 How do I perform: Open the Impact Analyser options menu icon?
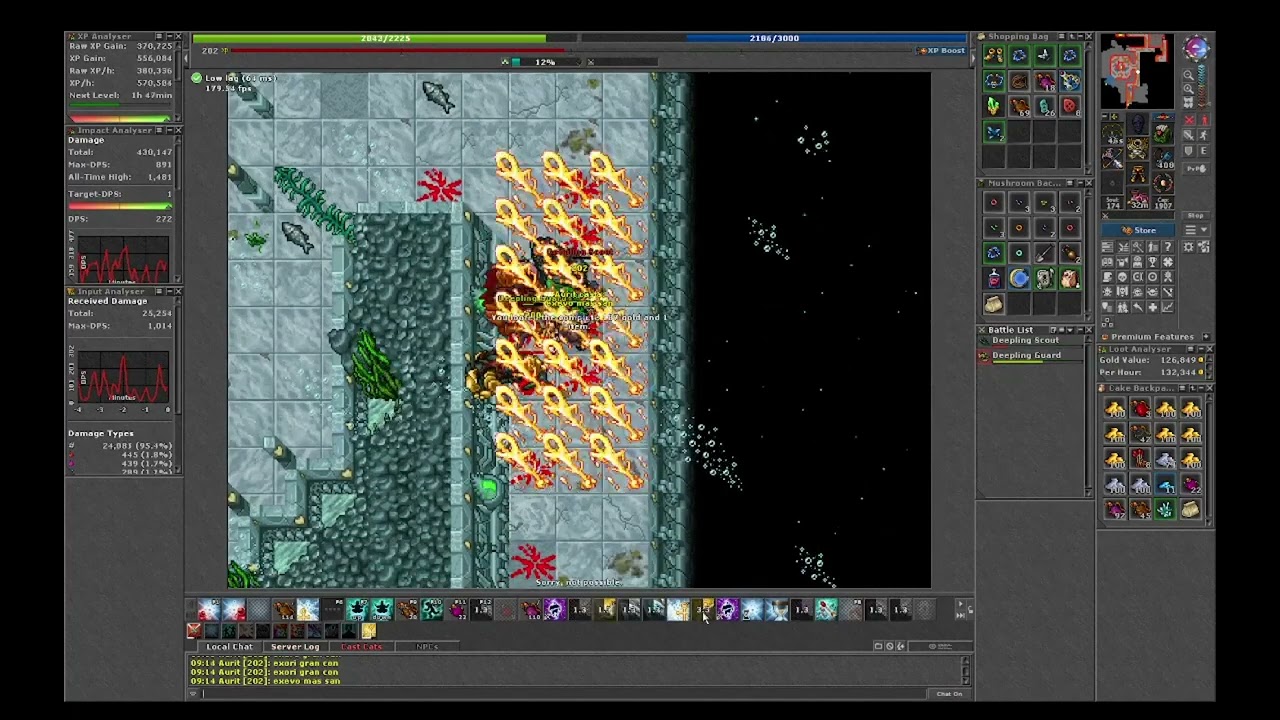159,130
